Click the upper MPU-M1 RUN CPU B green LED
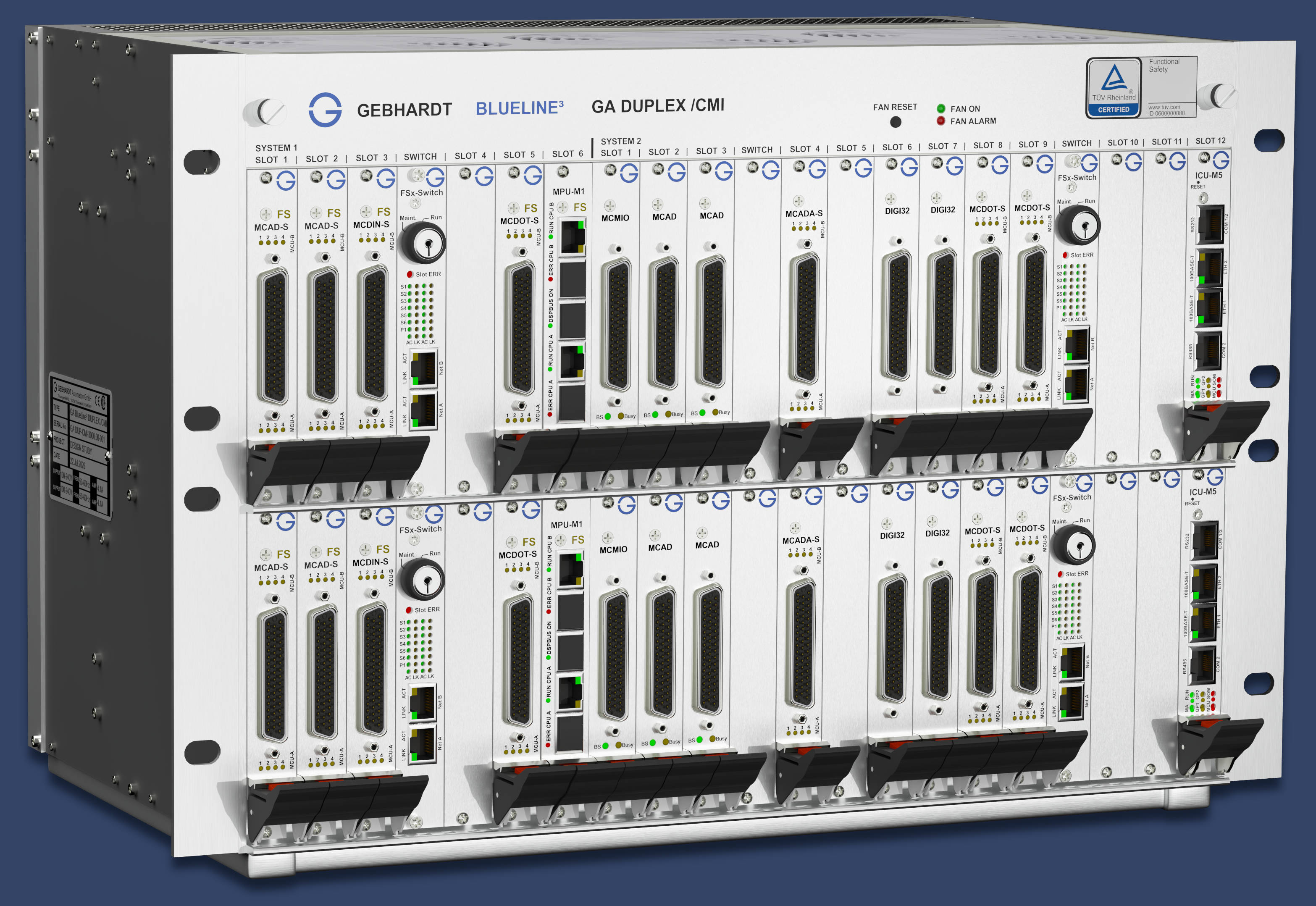The width and height of the screenshot is (1316, 906). pyautogui.click(x=550, y=237)
